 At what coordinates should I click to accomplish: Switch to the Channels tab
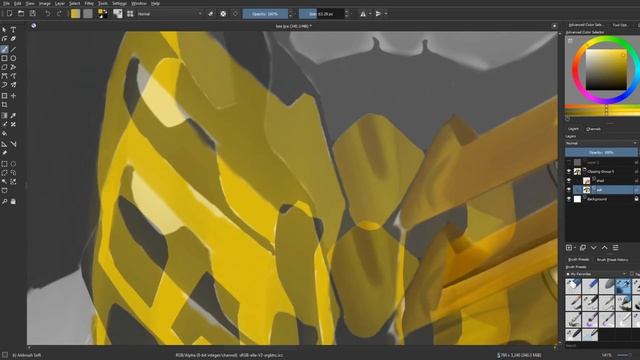tap(593, 129)
